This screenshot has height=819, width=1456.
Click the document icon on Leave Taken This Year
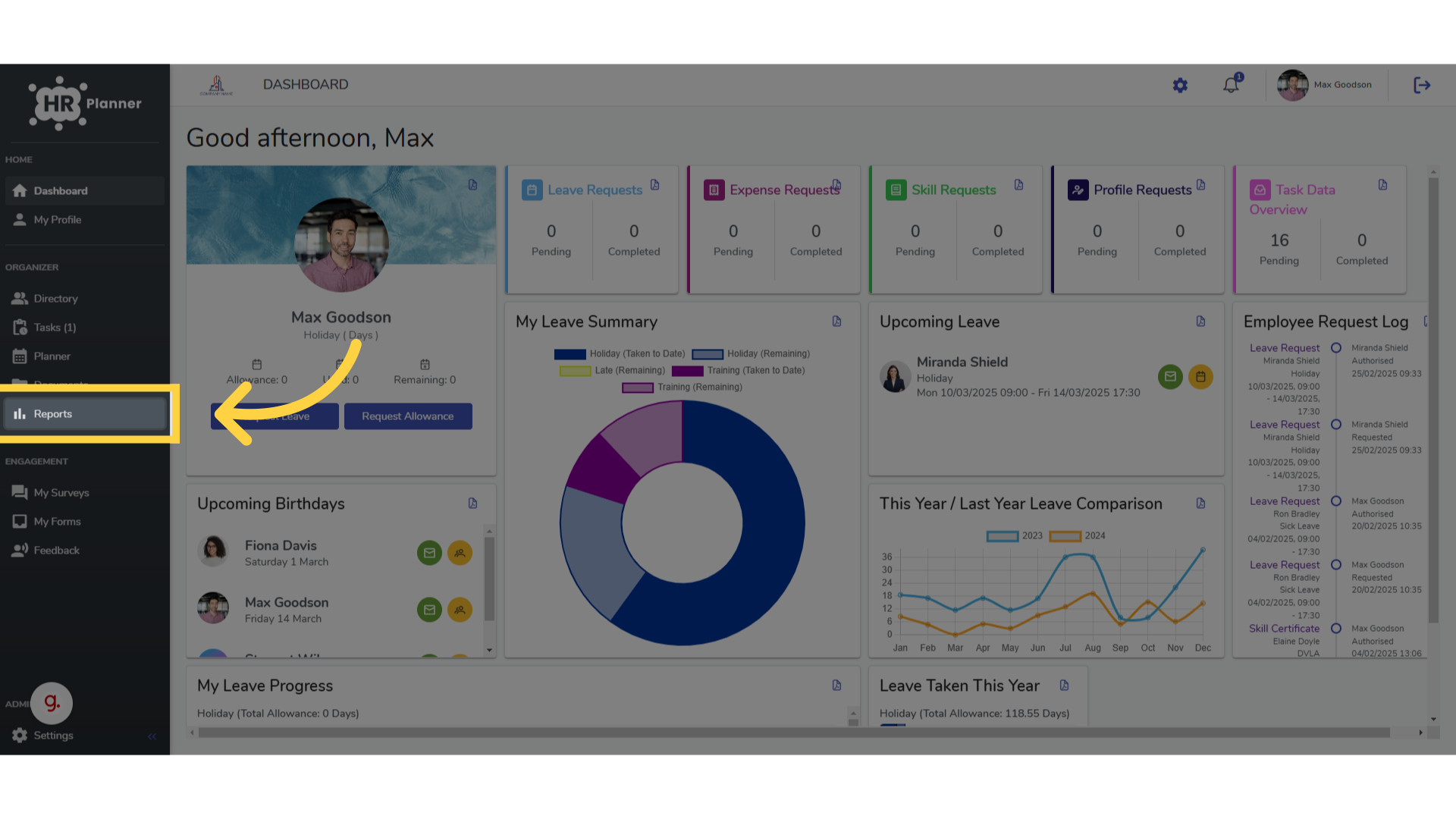click(1065, 686)
